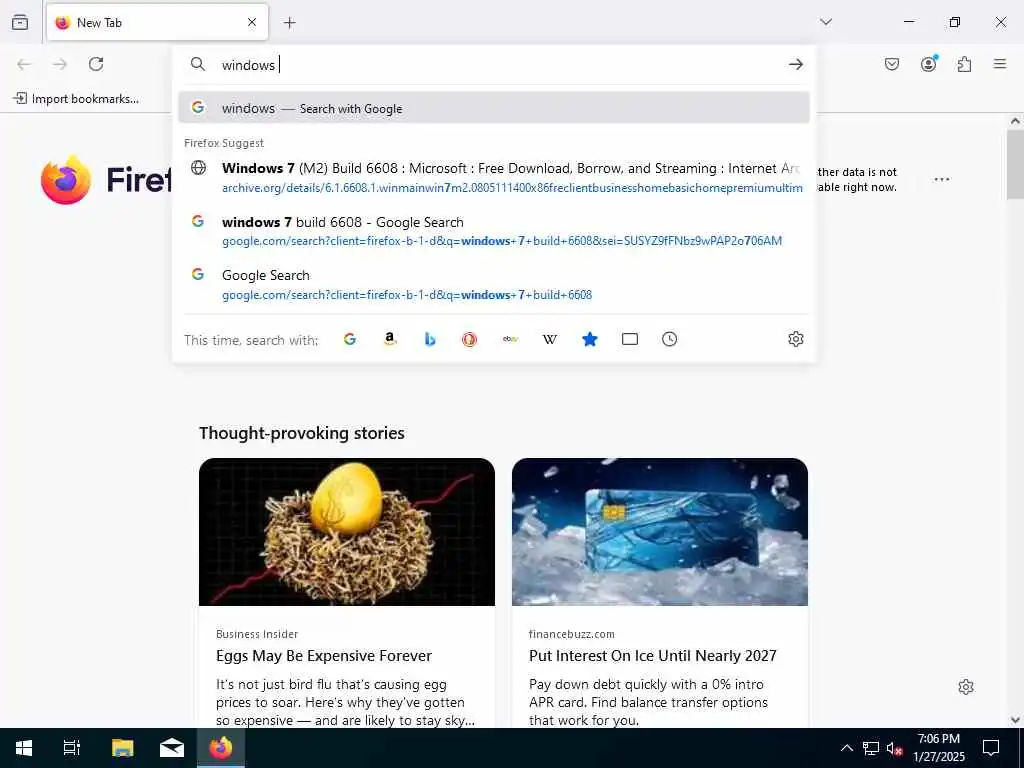The width and height of the screenshot is (1024, 768).
Task: Open the taskbar clock 7:06 PM
Action: pos(938,748)
